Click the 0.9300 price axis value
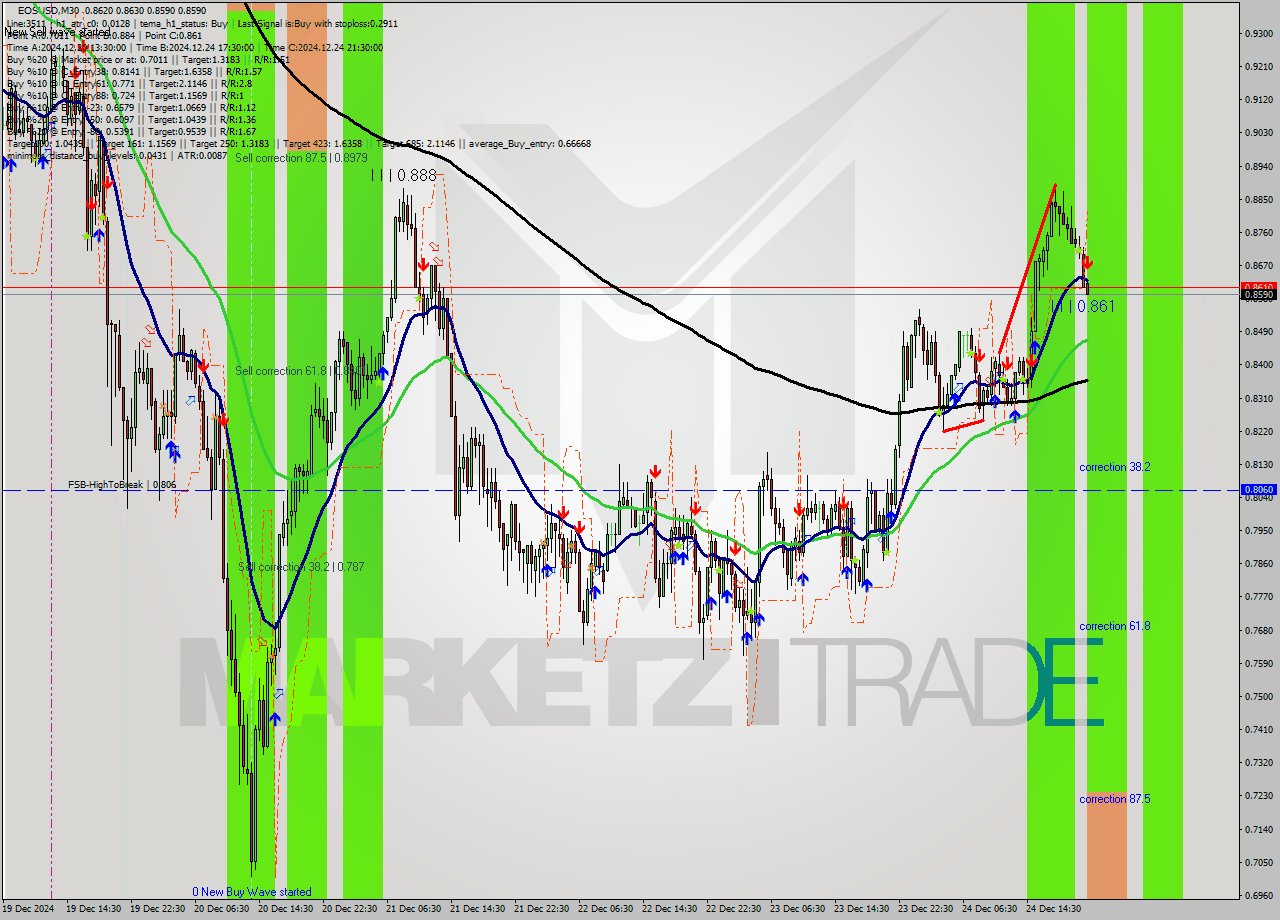The height and width of the screenshot is (920, 1280). 1259,34
